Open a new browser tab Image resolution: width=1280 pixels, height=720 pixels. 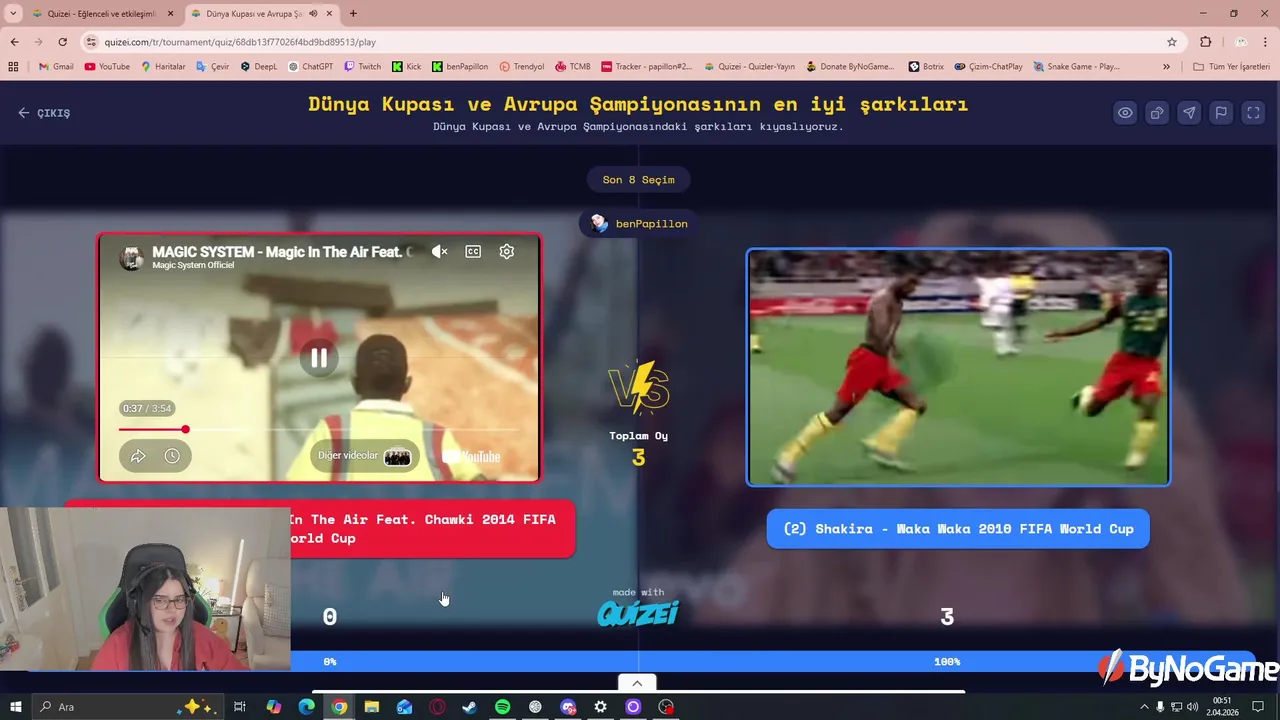click(x=353, y=14)
